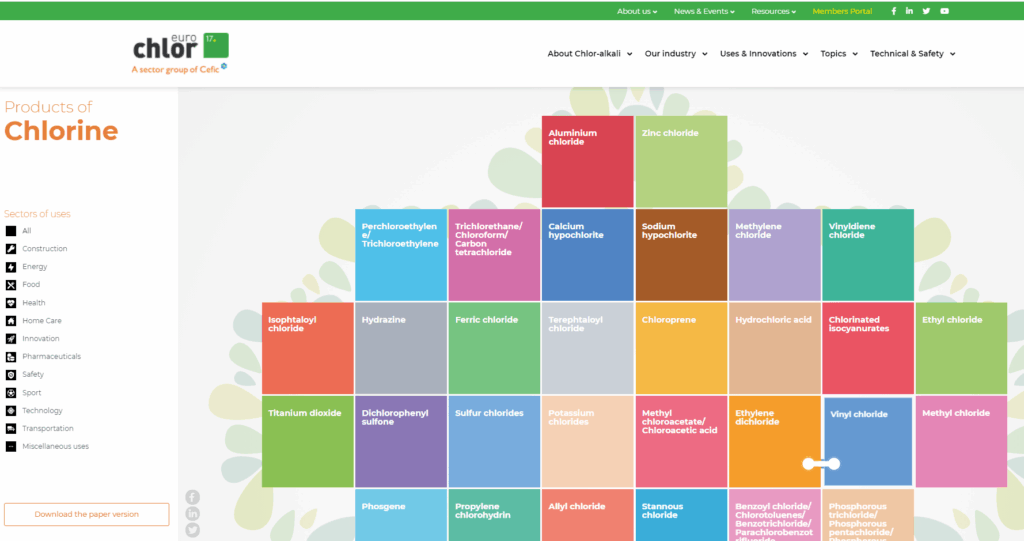The height and width of the screenshot is (541, 1024).
Task: Open LinkedIn from the top green bar
Action: tap(909, 11)
